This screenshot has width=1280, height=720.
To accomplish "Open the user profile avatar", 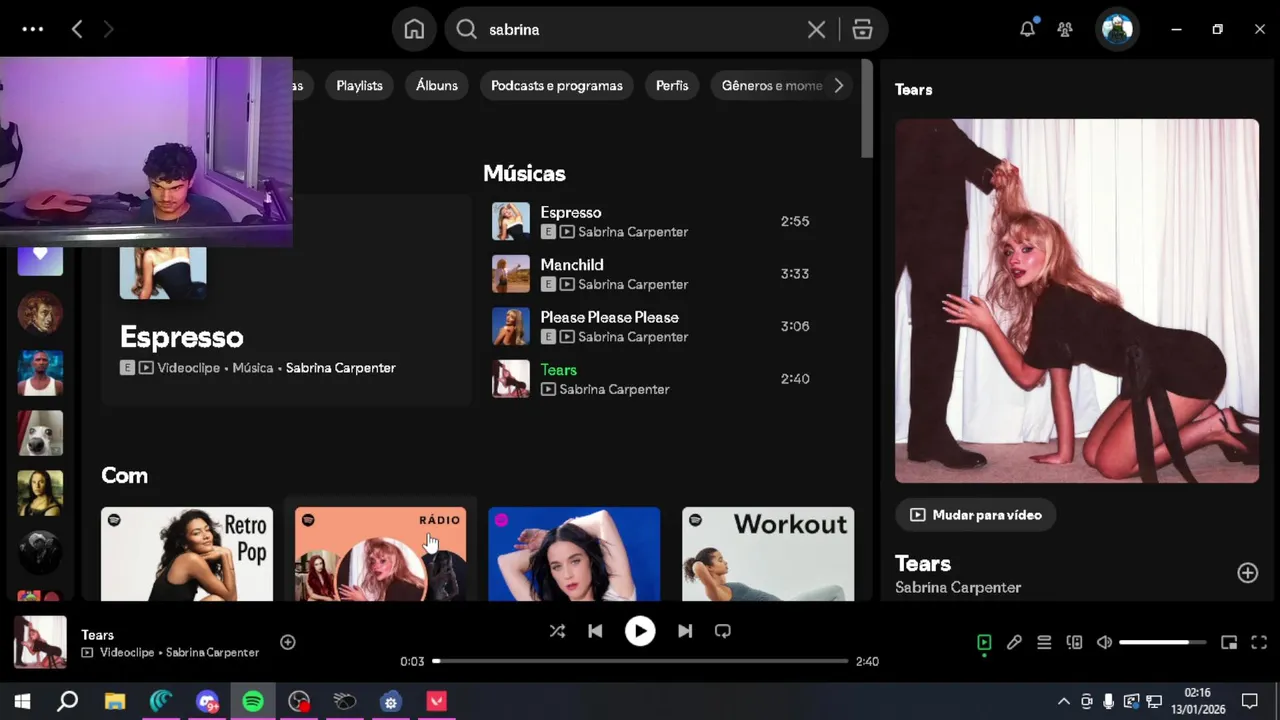I will point(1117,29).
